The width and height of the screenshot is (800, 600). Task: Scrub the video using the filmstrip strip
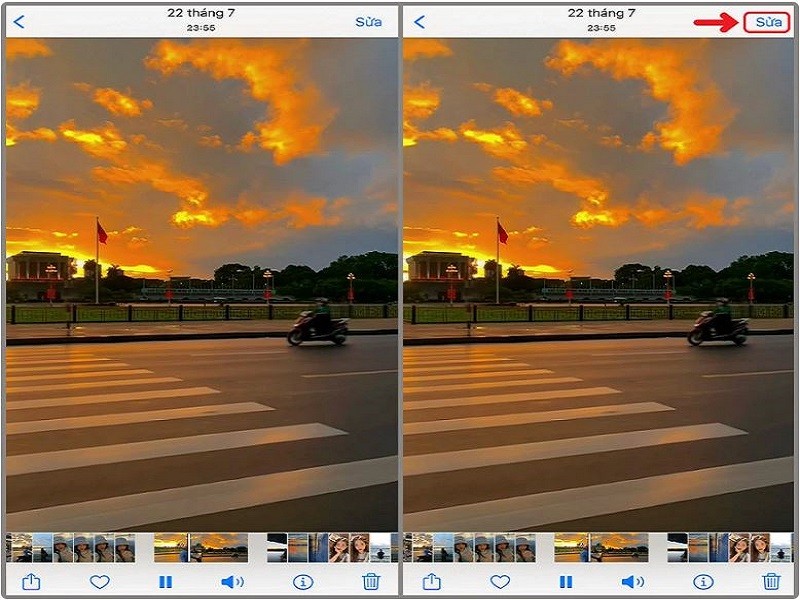coord(200,545)
